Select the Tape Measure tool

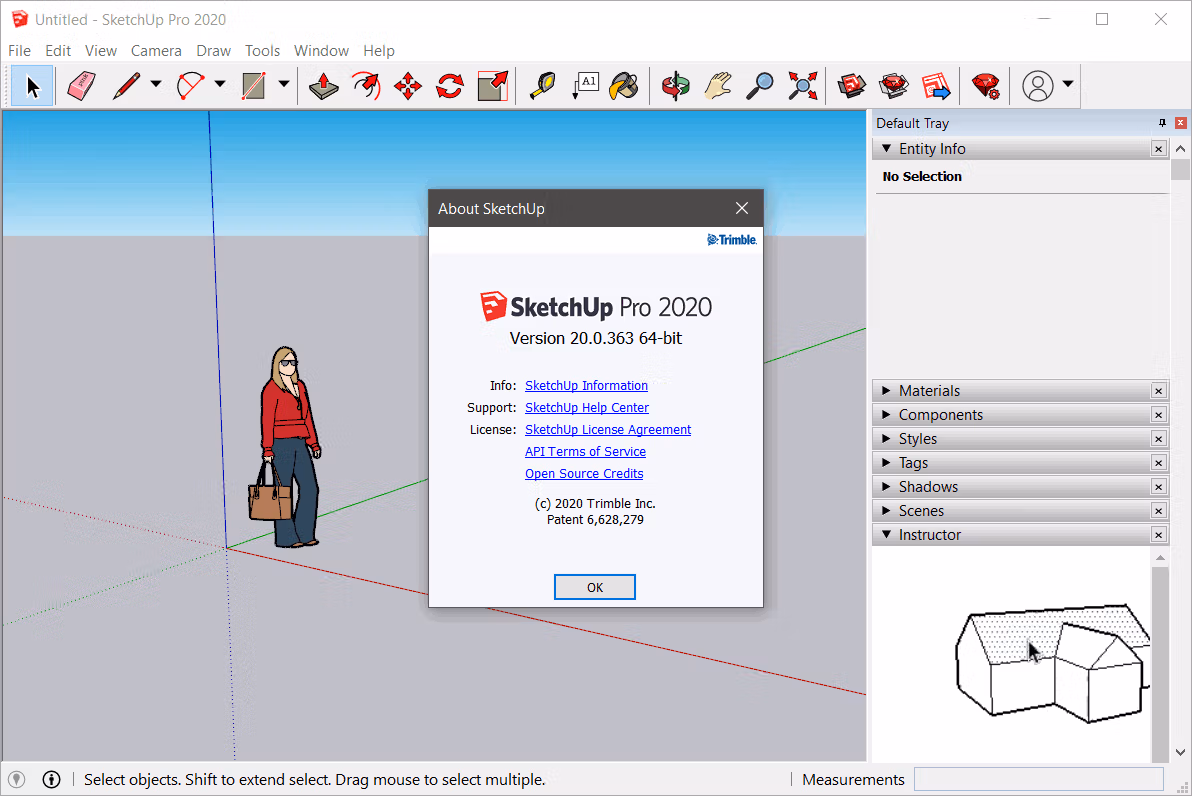pyautogui.click(x=542, y=86)
